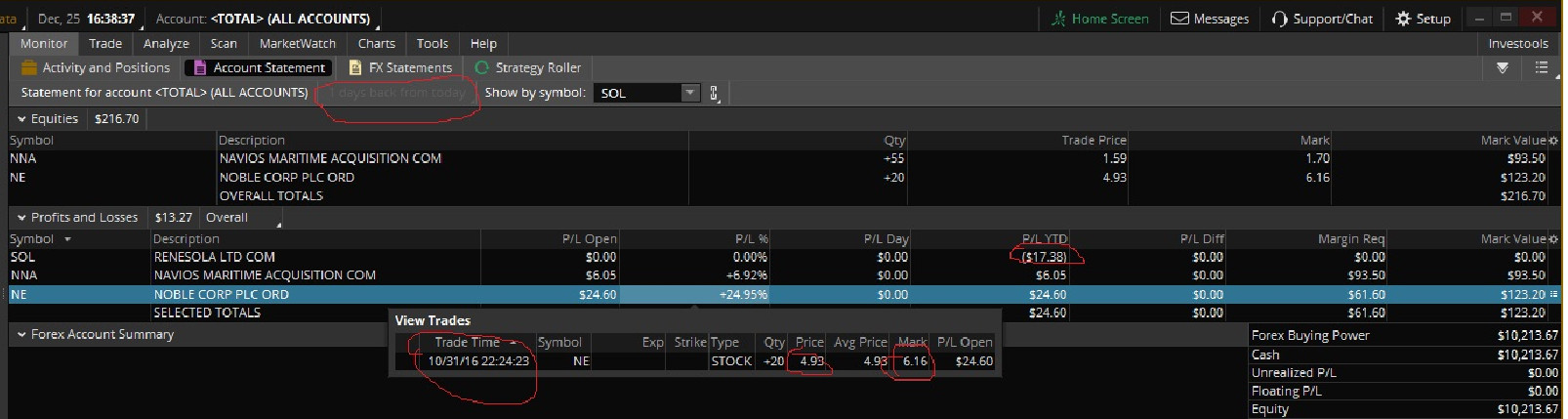1568x419 pixels.
Task: Click the Floating P/L row
Action: (x=1404, y=391)
